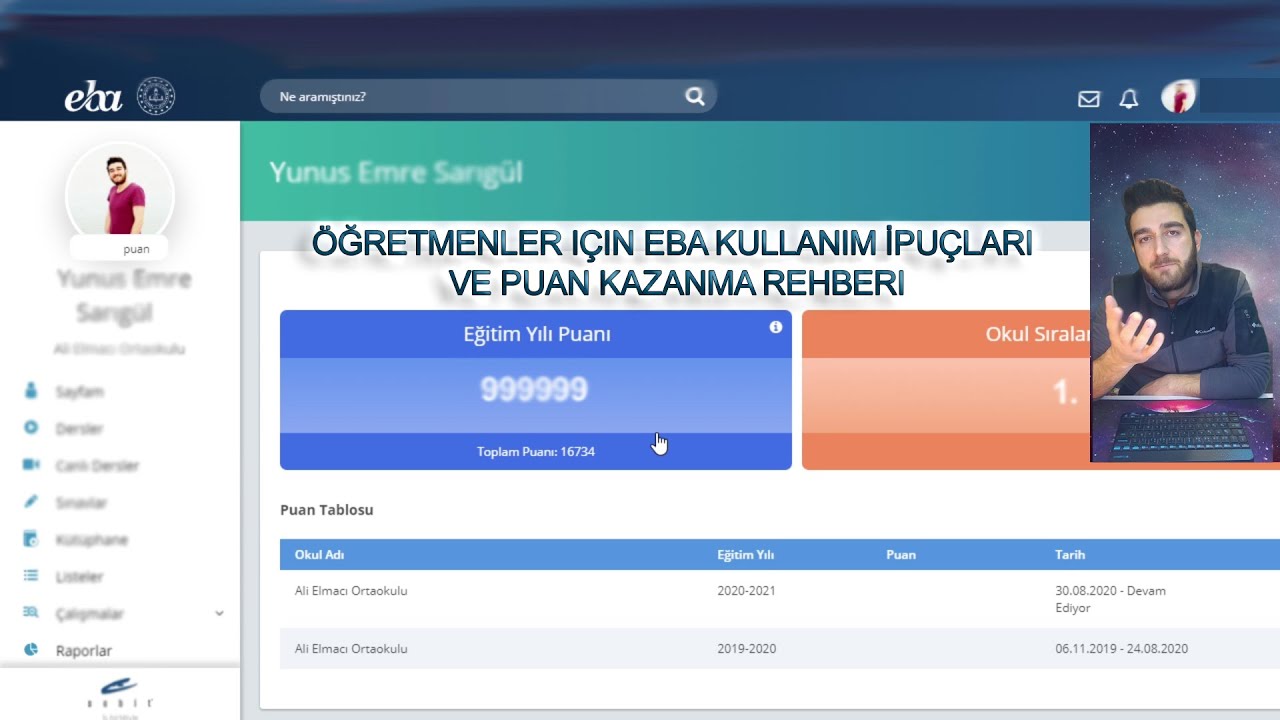
Task: Open Çalışmalar menu item
Action: click(x=90, y=614)
